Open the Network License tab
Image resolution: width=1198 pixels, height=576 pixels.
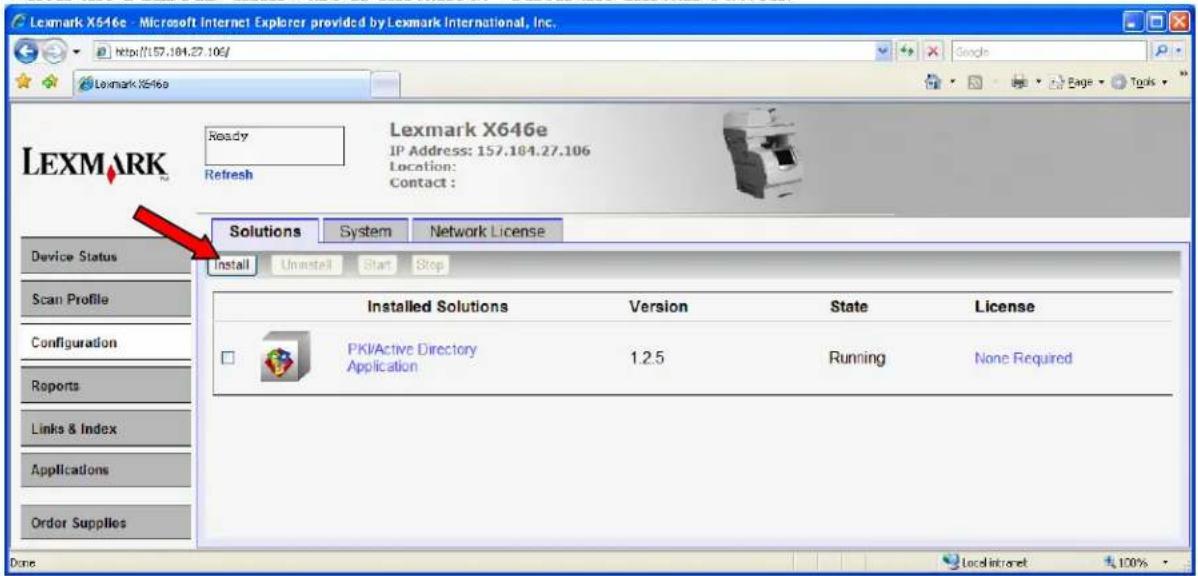487,231
